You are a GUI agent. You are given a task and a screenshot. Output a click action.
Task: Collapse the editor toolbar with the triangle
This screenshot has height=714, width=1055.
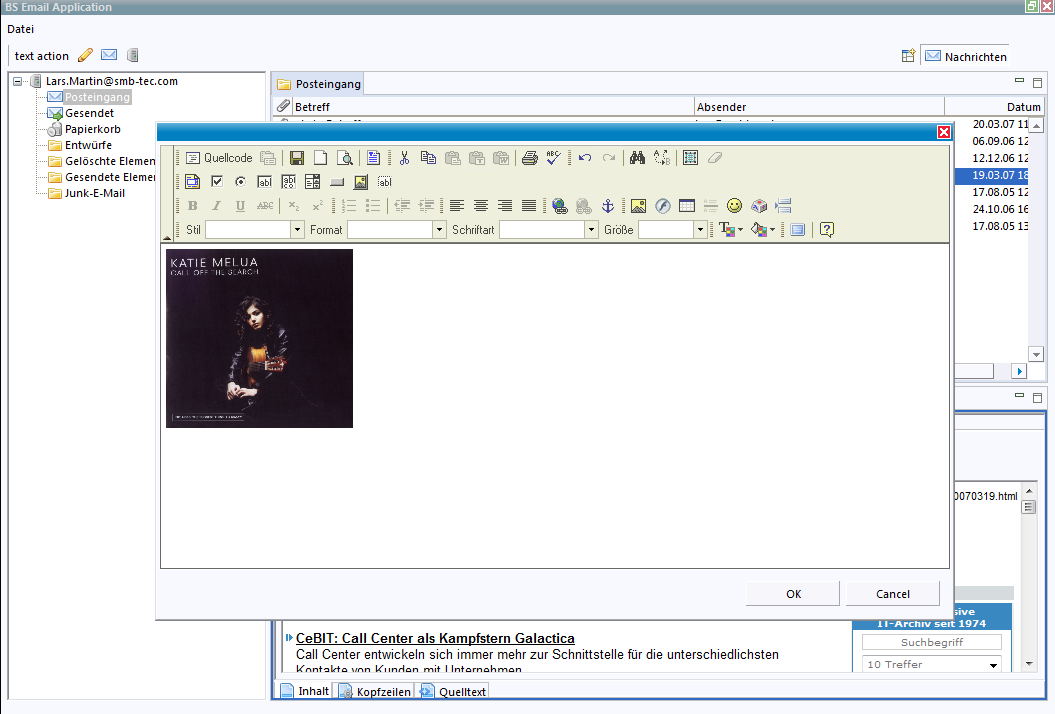click(166, 238)
